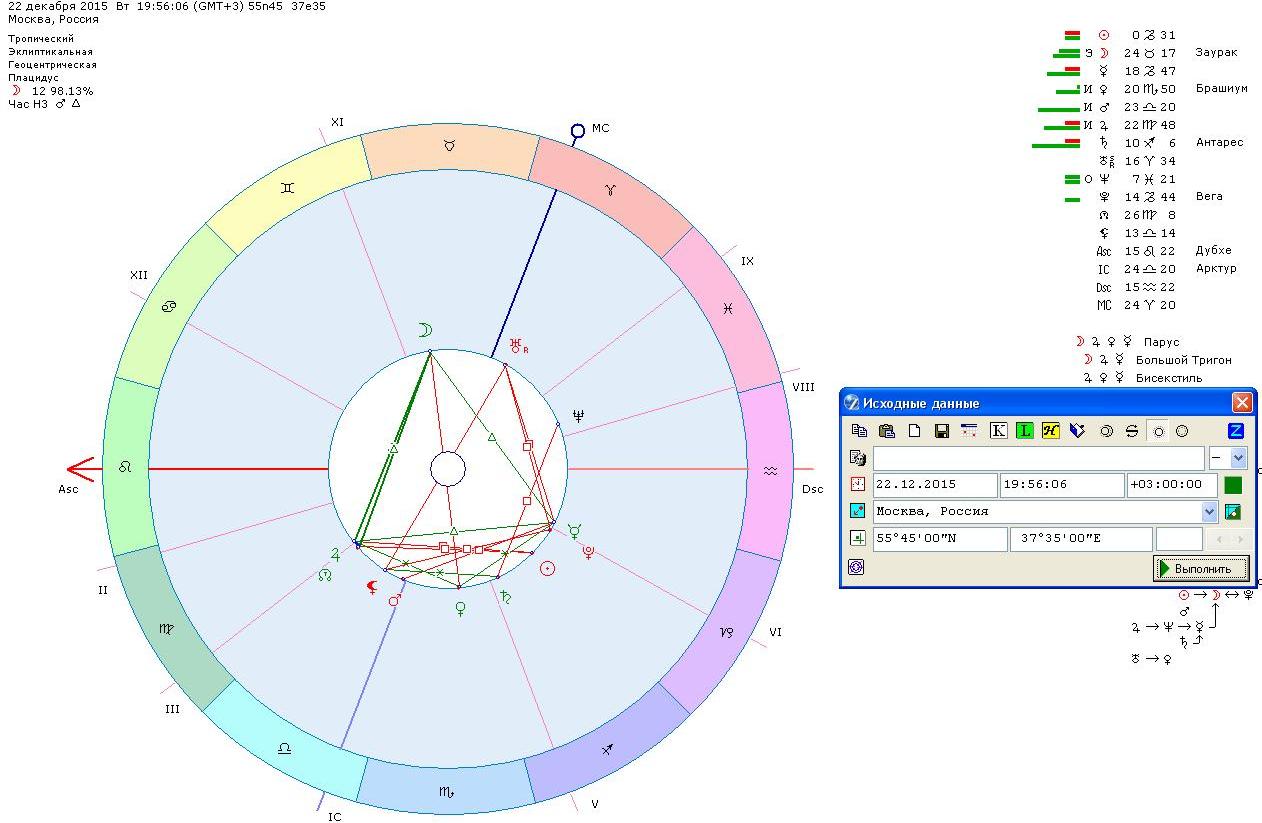The image size is (1262, 823).
Task: Save chart with floppy disk icon
Action: [x=941, y=431]
